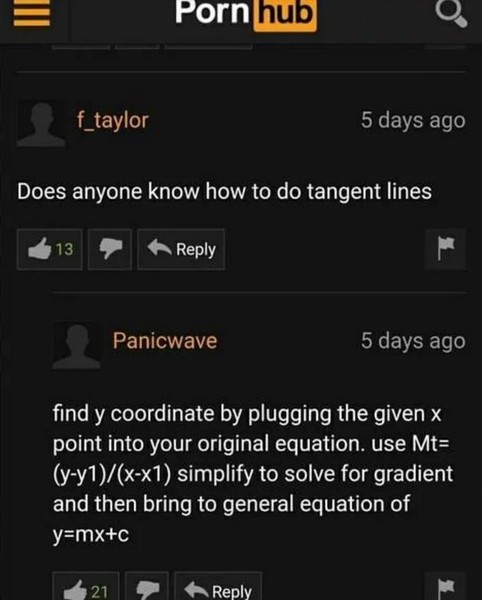Click Panicwave's 5 days ago timestamp
The width and height of the screenshot is (482, 600).
pos(413,341)
